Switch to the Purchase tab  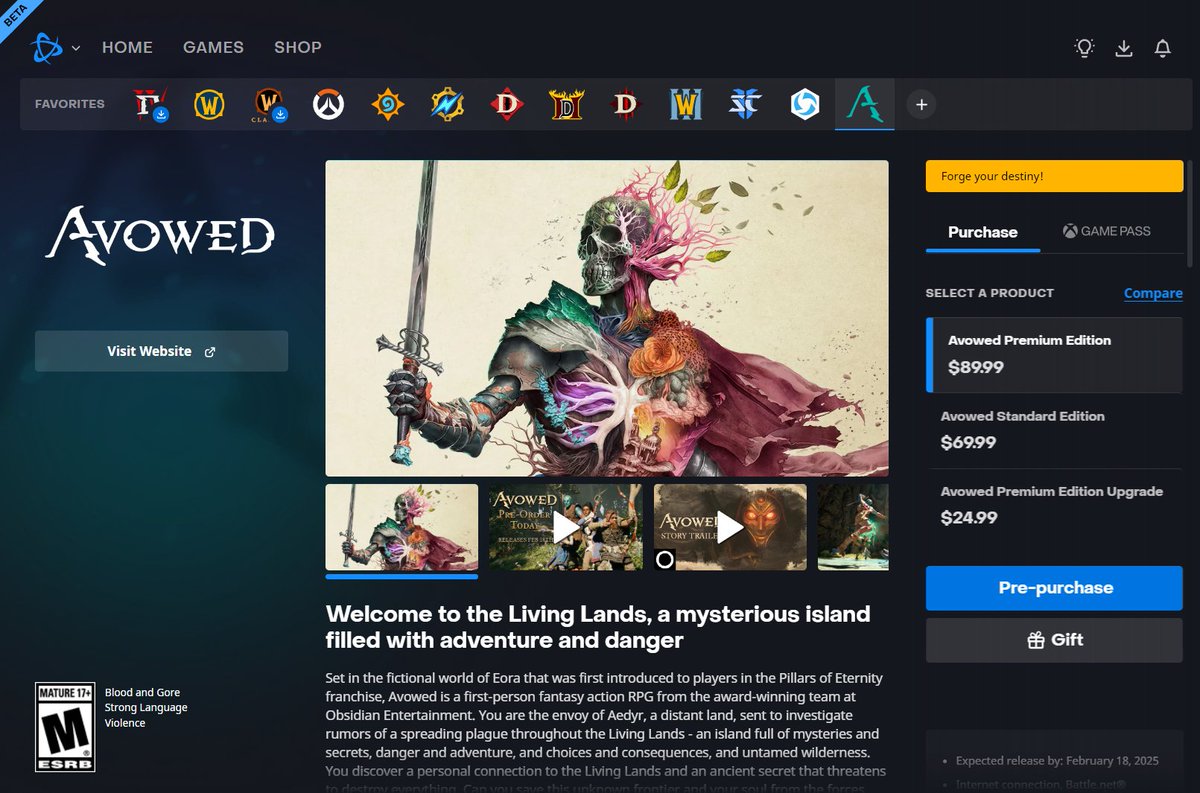pos(983,232)
